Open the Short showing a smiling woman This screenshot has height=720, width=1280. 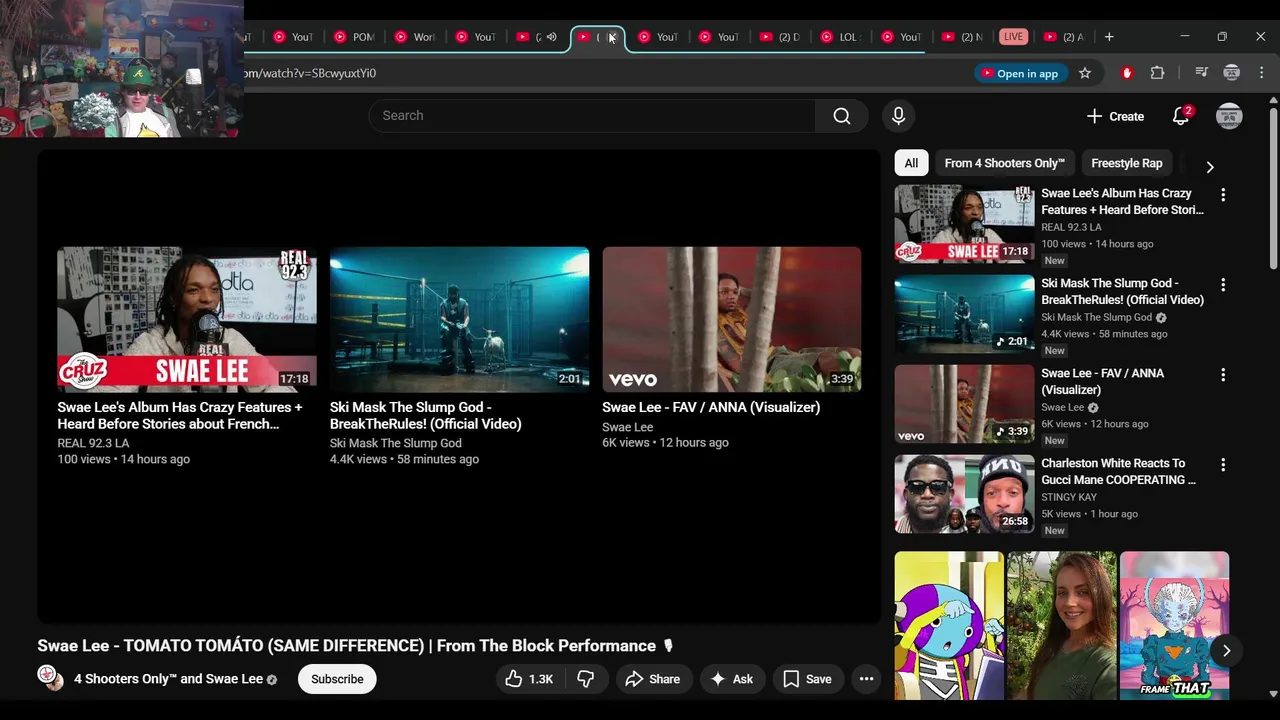(x=1062, y=625)
